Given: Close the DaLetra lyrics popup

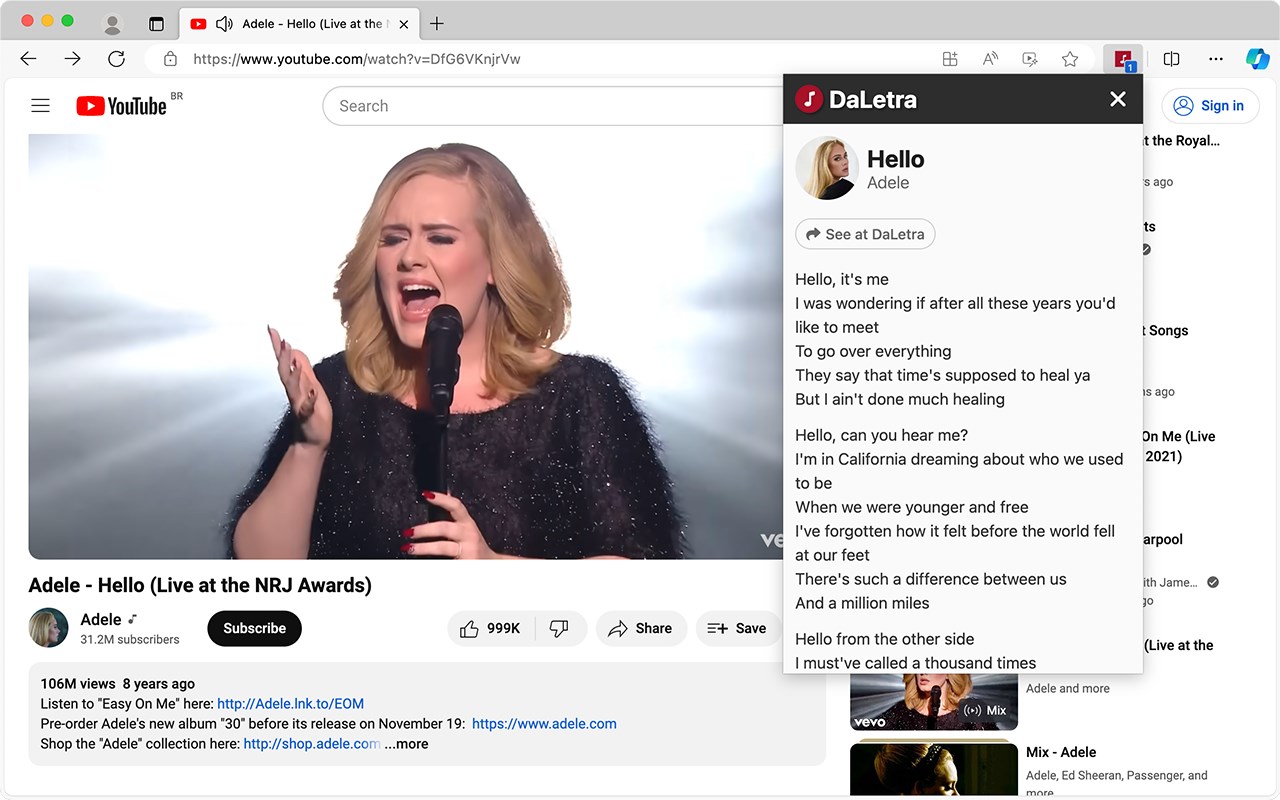Looking at the screenshot, I should [1118, 98].
